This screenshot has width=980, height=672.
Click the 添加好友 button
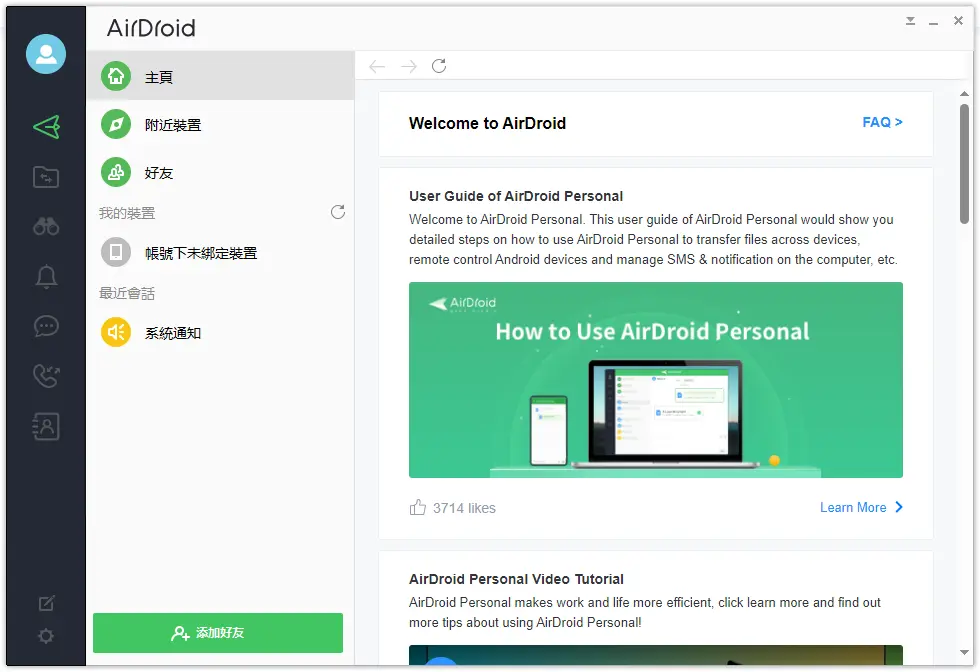pos(218,633)
